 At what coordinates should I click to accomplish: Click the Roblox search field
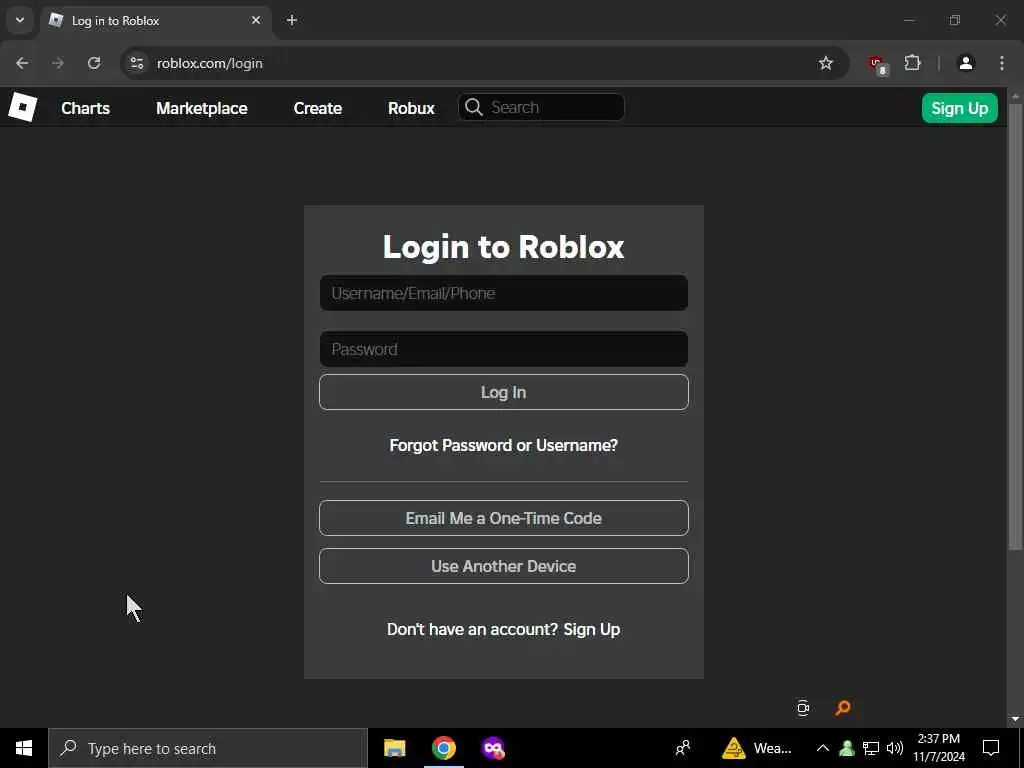point(541,107)
